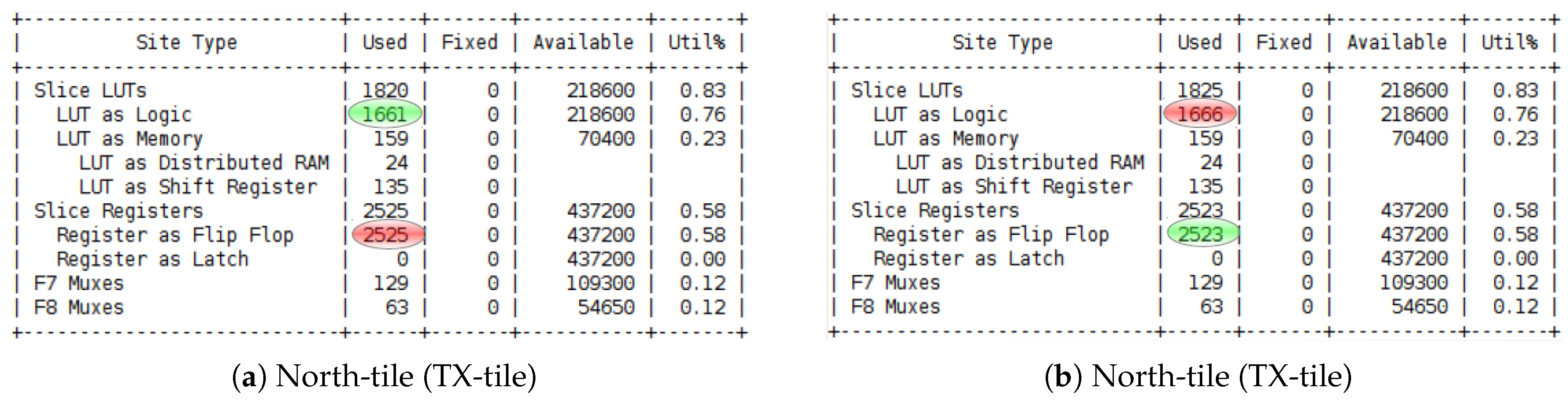Select the "Slice LUTs" label in table (a)
Screen dimensions: 1568x401
90,90
